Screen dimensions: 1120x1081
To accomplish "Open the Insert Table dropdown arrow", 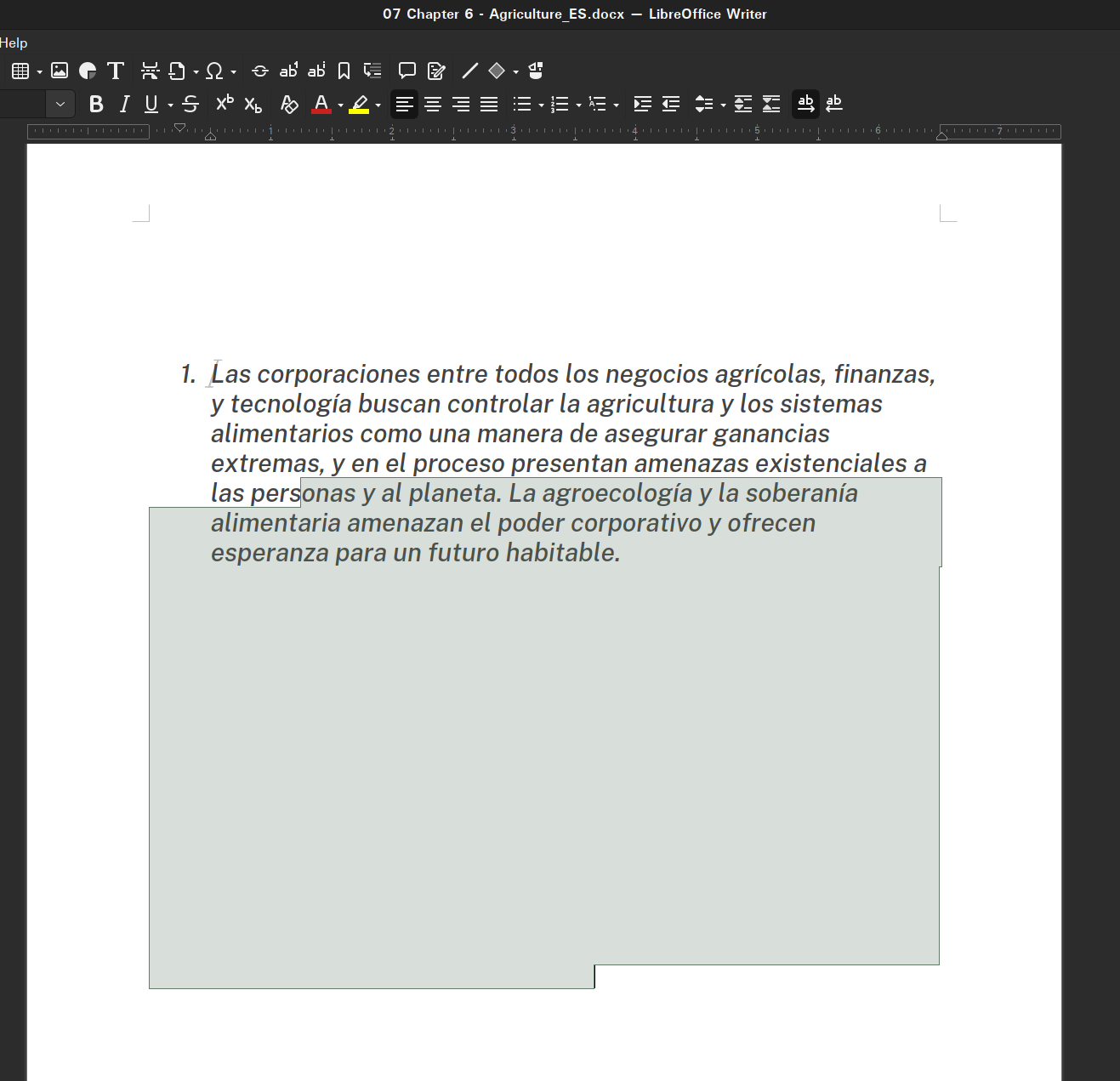I will [x=39, y=71].
